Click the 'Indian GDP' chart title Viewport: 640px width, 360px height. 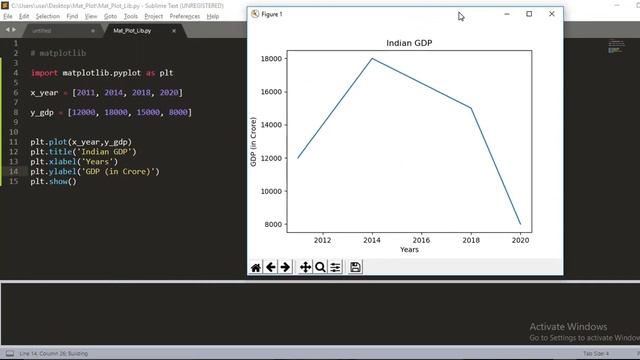point(409,43)
